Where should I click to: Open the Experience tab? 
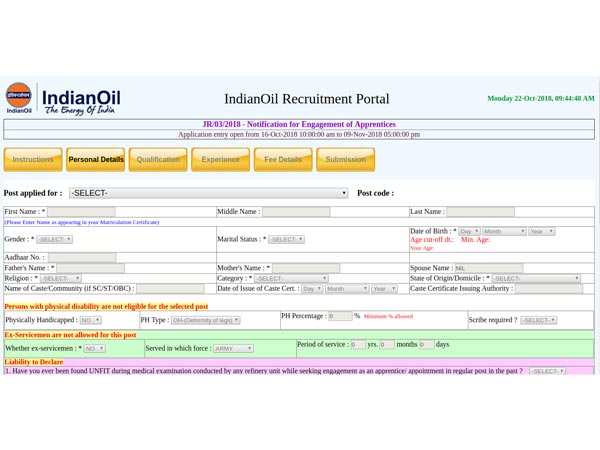220,160
